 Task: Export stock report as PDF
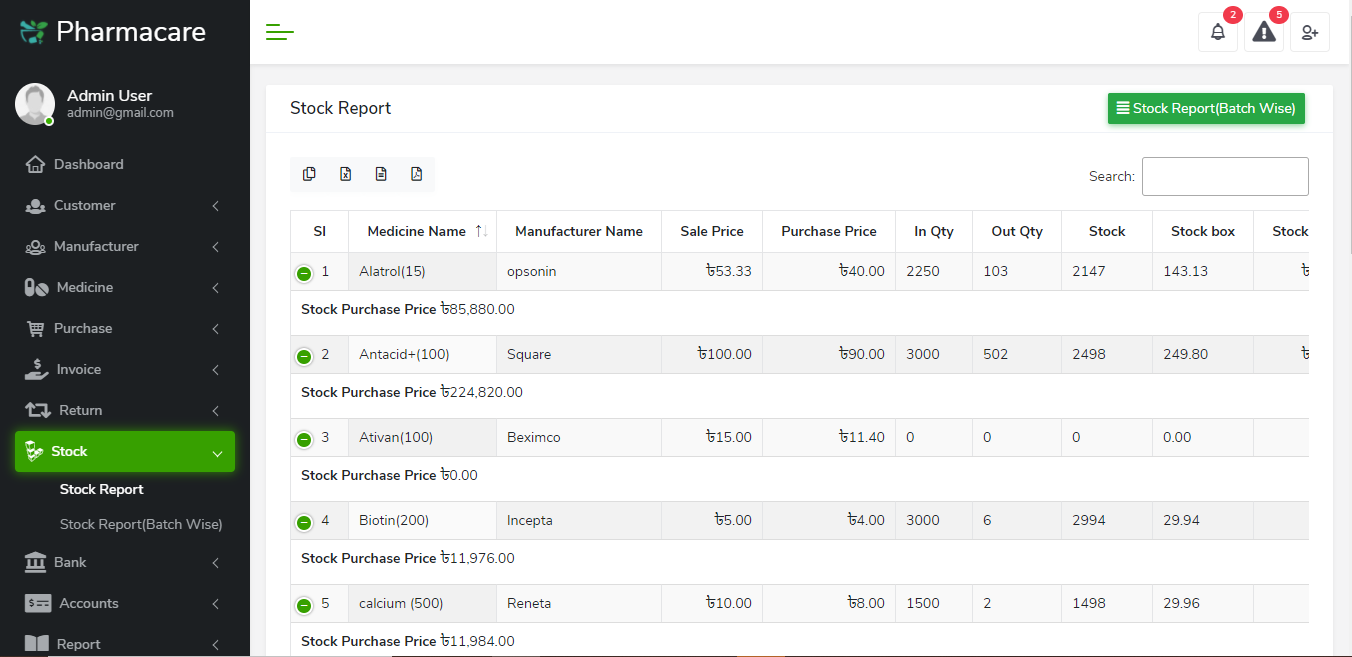417,174
